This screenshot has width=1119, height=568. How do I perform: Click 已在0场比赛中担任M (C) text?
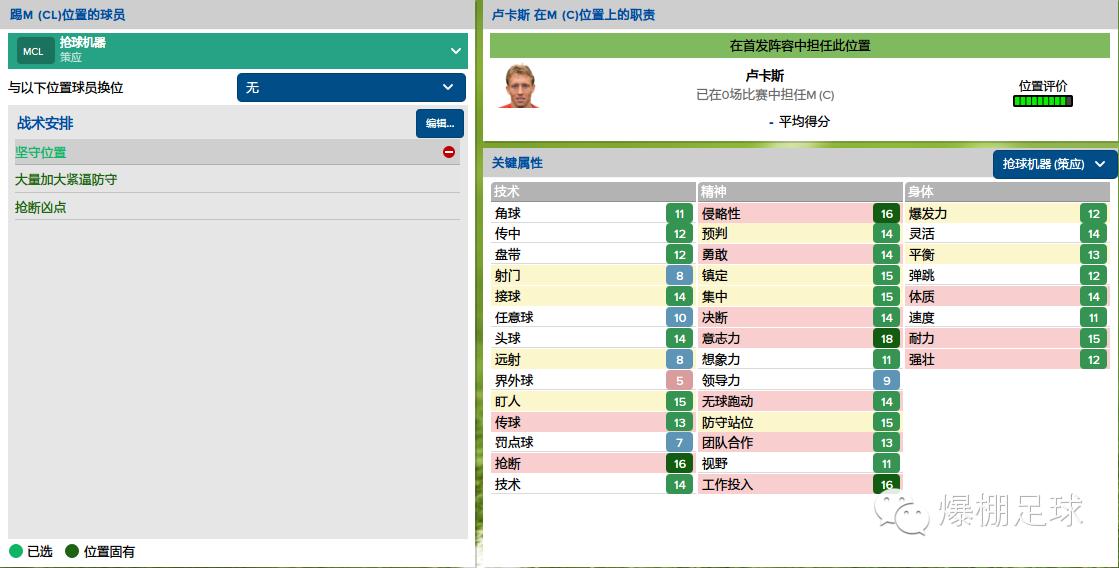[765, 95]
